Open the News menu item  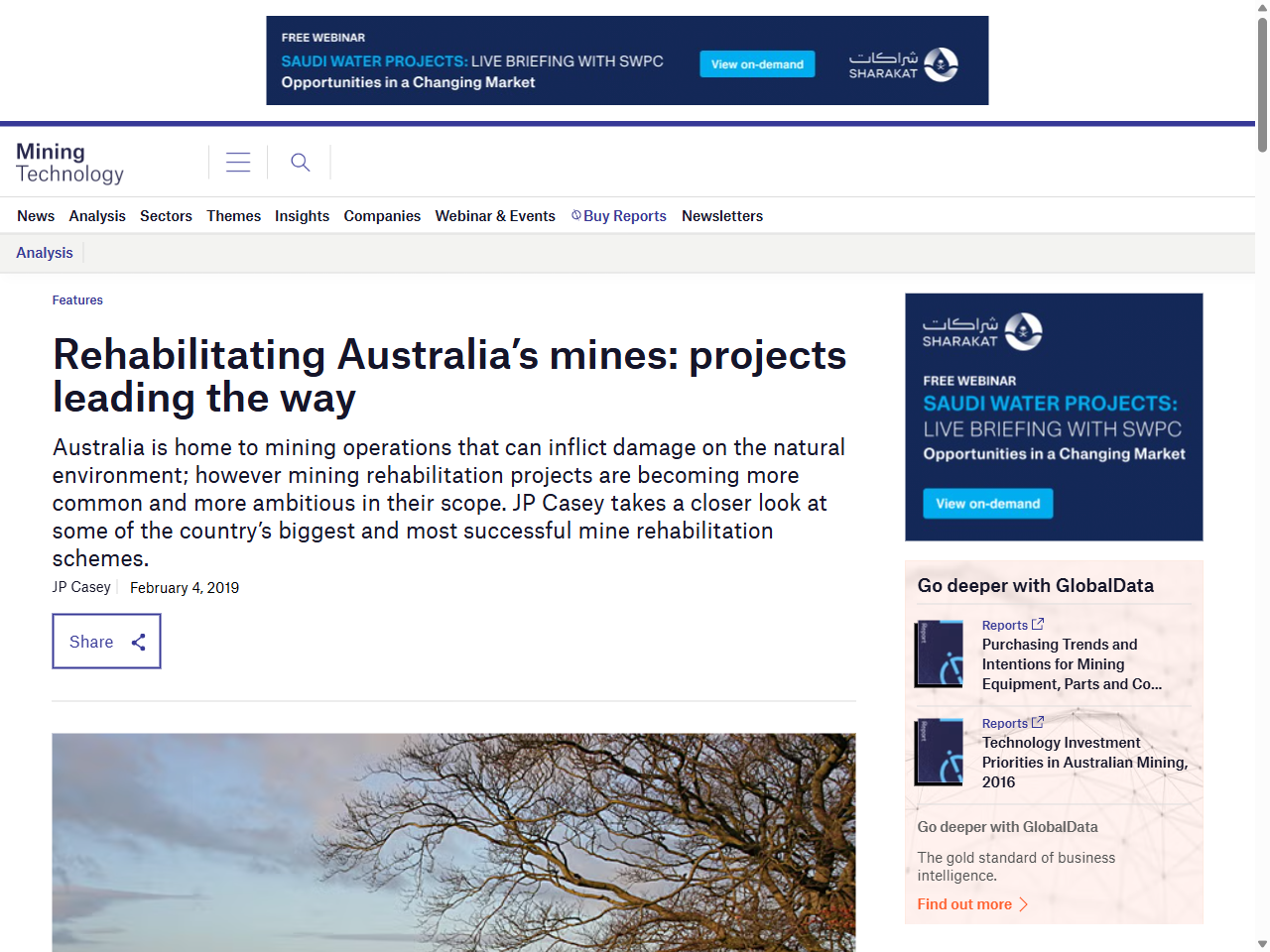36,216
